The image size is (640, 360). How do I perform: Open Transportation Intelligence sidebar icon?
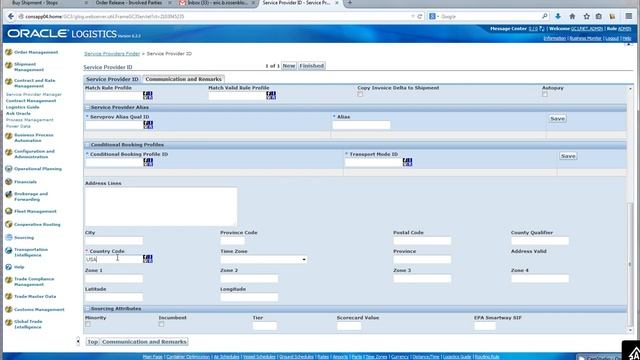(9, 250)
